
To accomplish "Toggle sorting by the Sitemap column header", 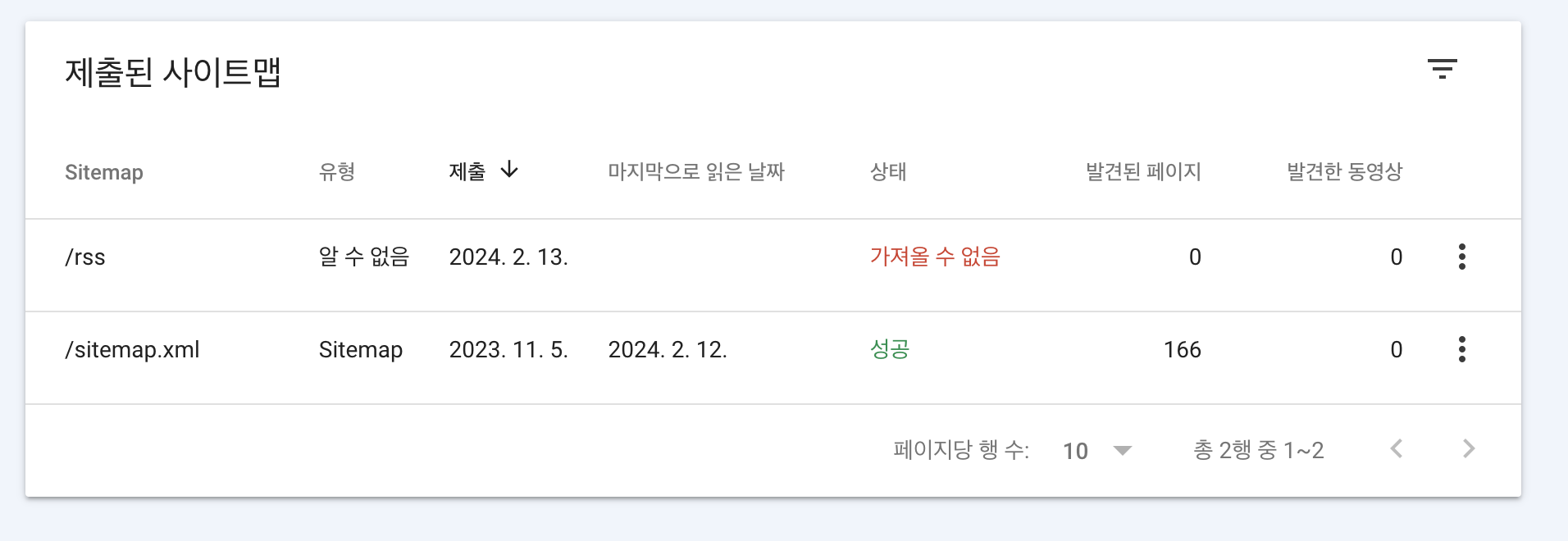I will (x=104, y=172).
